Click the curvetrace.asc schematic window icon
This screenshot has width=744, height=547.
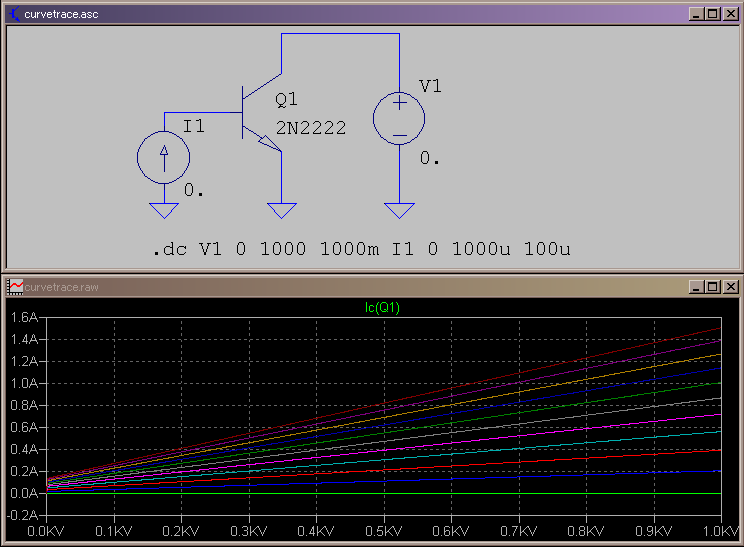[x=14, y=14]
